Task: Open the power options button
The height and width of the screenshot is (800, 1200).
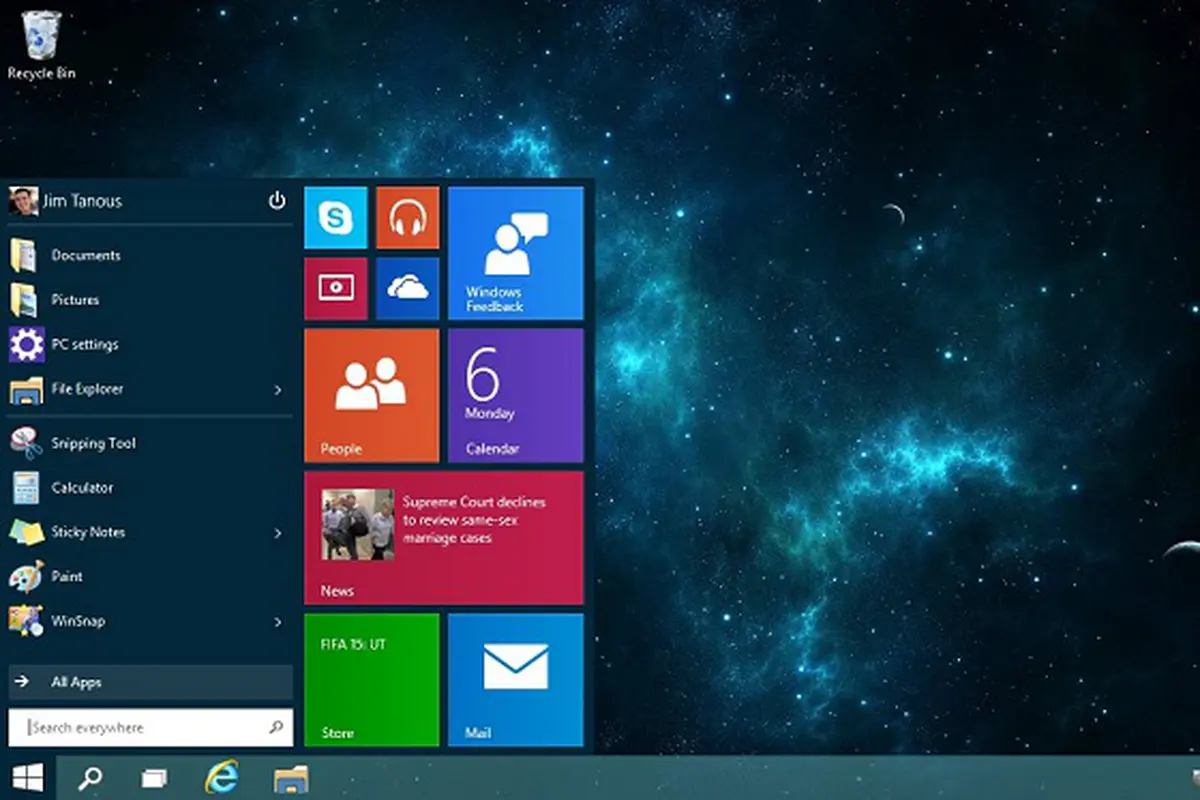Action: point(277,201)
